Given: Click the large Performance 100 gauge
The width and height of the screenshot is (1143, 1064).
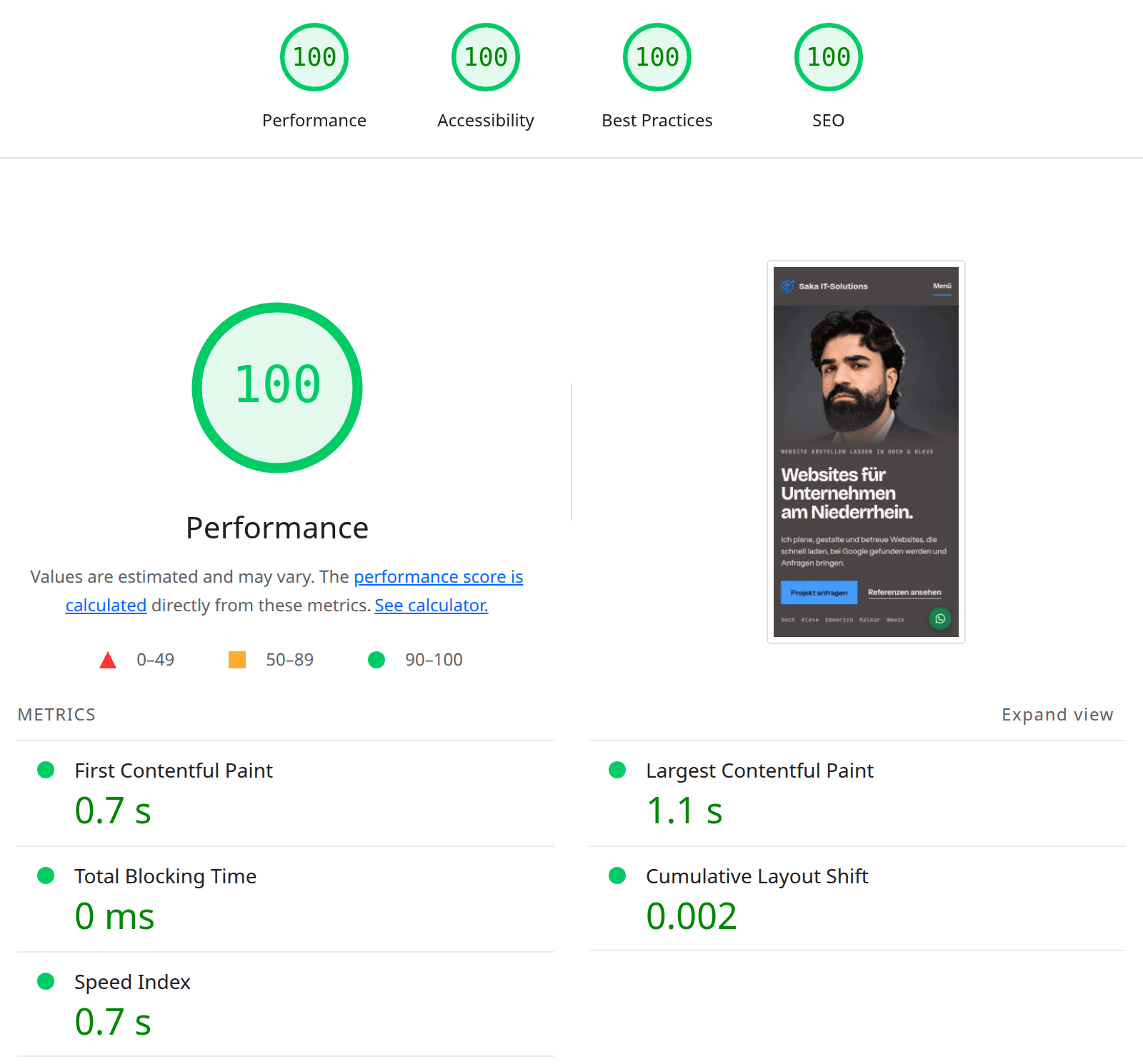Looking at the screenshot, I should 277,388.
